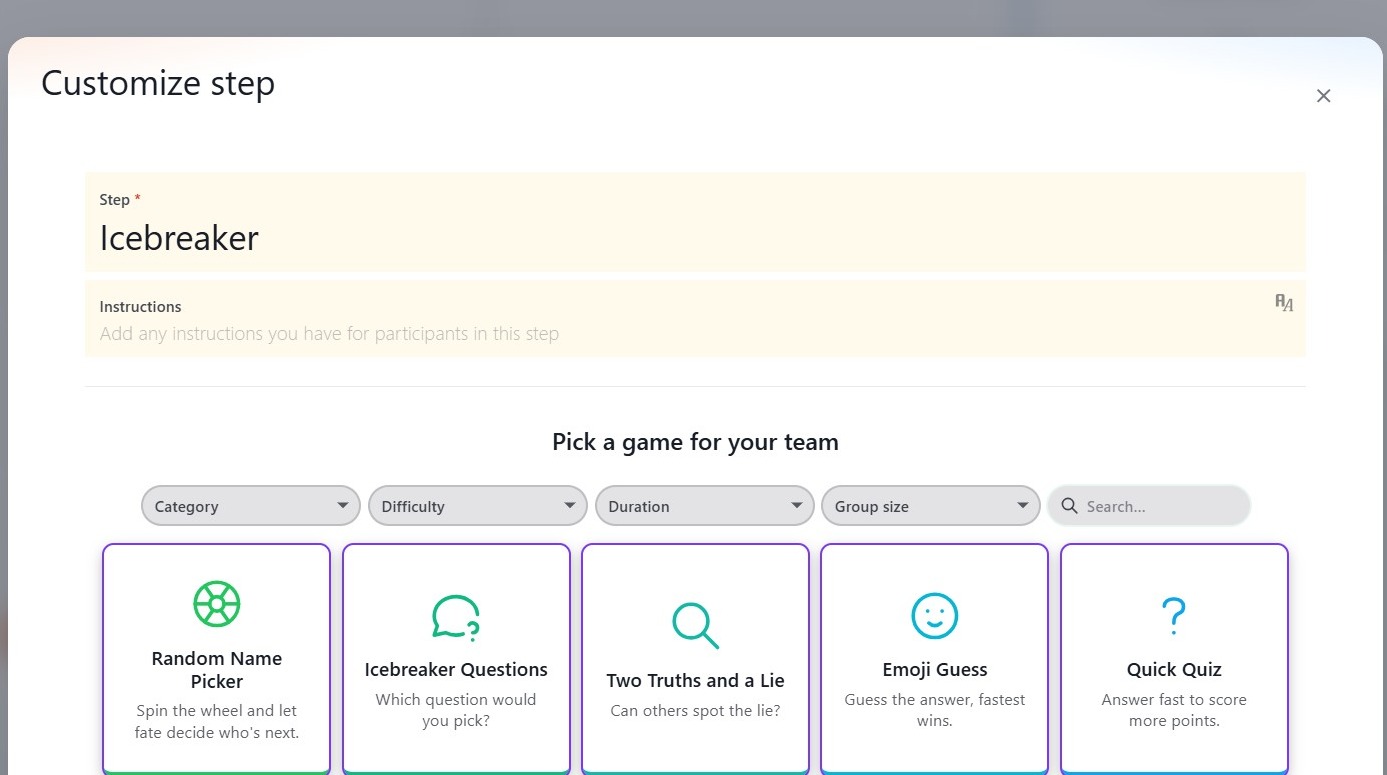Click the 'Step' field label
The height and width of the screenshot is (775, 1387).
click(115, 200)
